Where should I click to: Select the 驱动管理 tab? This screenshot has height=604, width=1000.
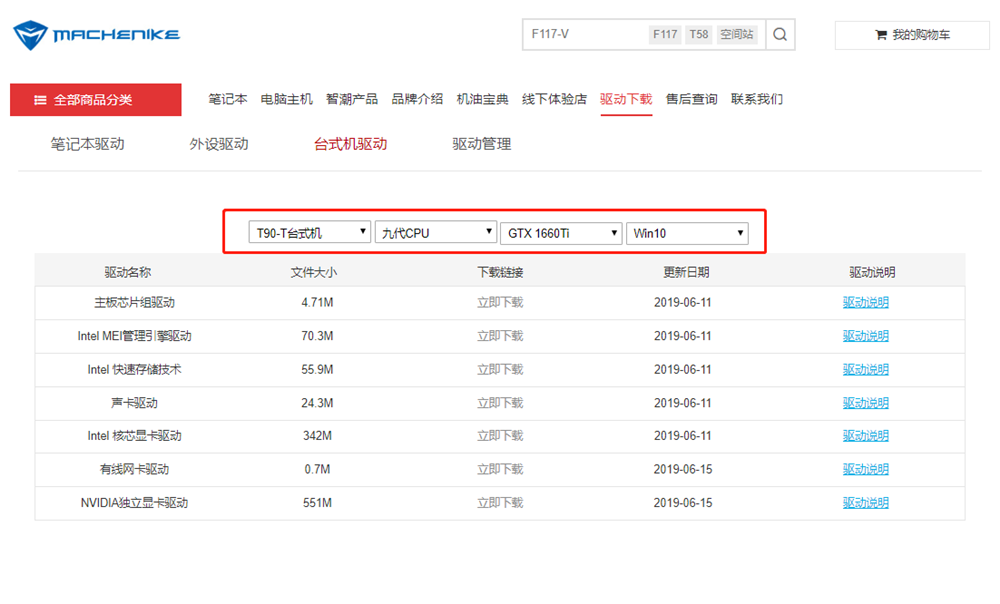pyautogui.click(x=482, y=144)
